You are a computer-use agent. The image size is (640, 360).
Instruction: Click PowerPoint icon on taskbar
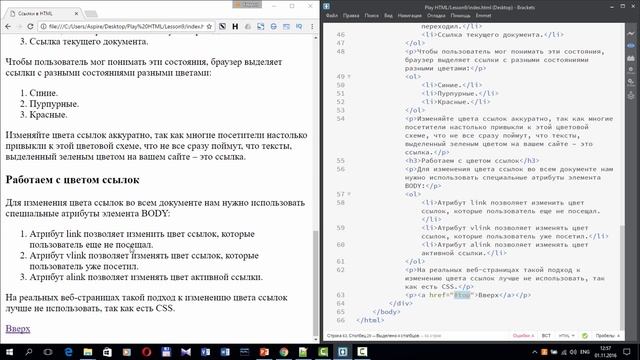click(264, 351)
